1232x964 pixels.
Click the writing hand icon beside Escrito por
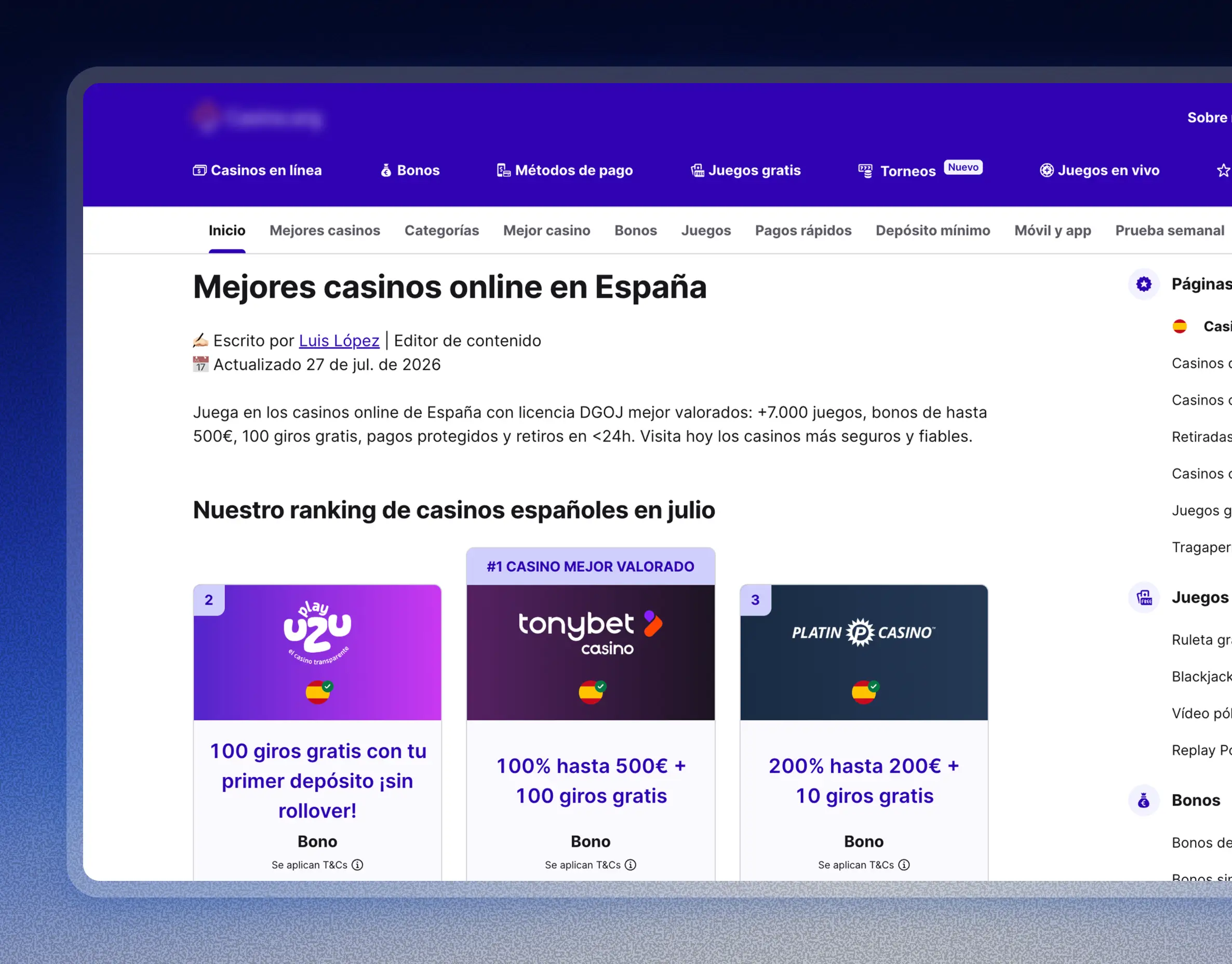[200, 340]
